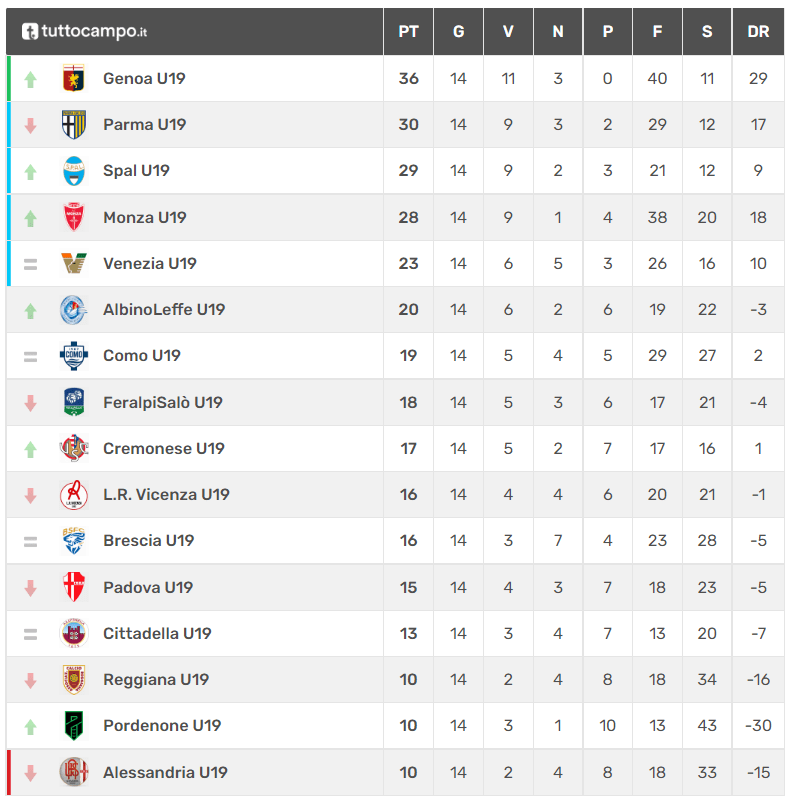
Task: Click the red down arrow beside Parma U19
Action: 31,125
